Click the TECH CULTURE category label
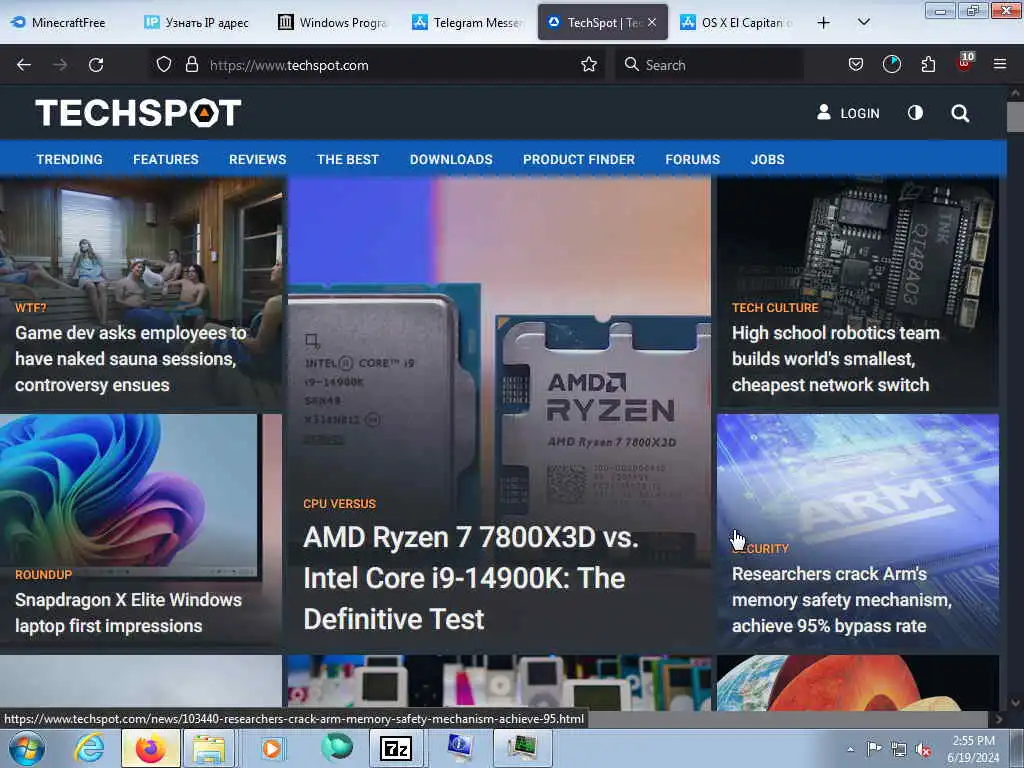 (775, 308)
